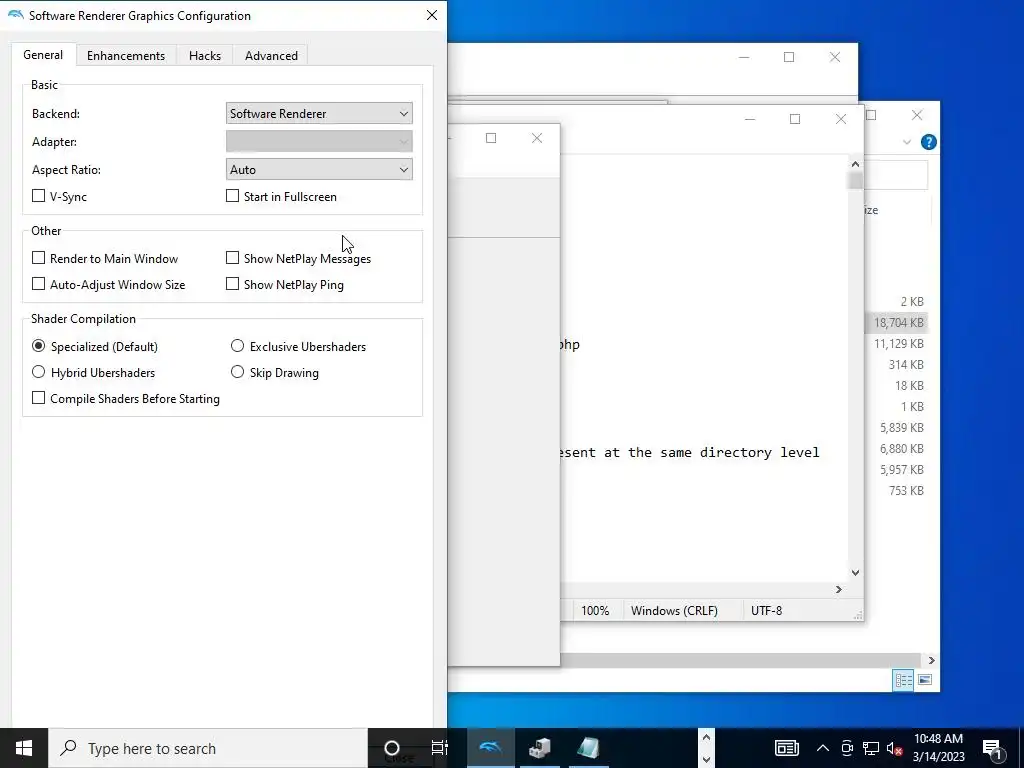1024x768 pixels.
Task: Close the File Explorer window
Action: coord(917,115)
